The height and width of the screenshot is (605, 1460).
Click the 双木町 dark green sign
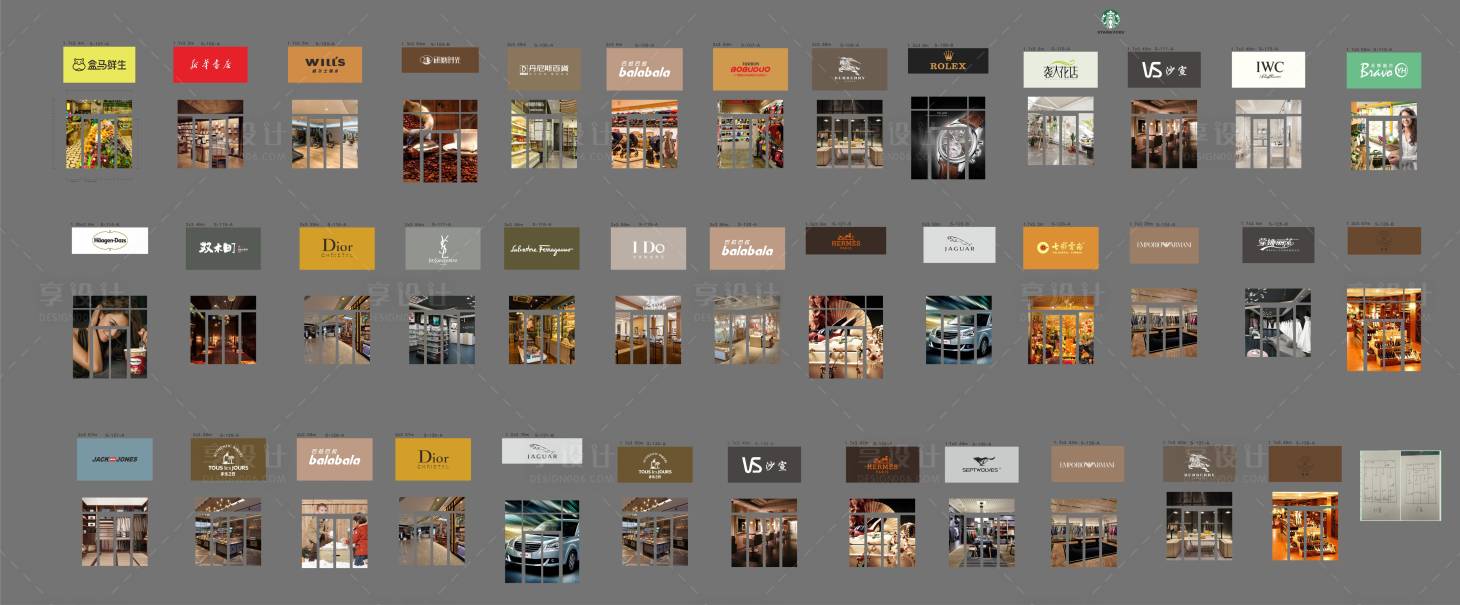[223, 248]
